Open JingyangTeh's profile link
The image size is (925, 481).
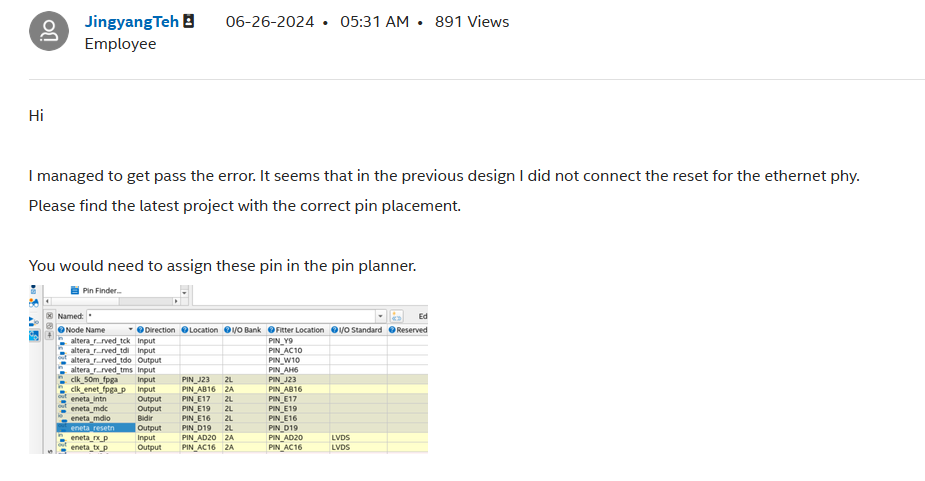click(131, 22)
